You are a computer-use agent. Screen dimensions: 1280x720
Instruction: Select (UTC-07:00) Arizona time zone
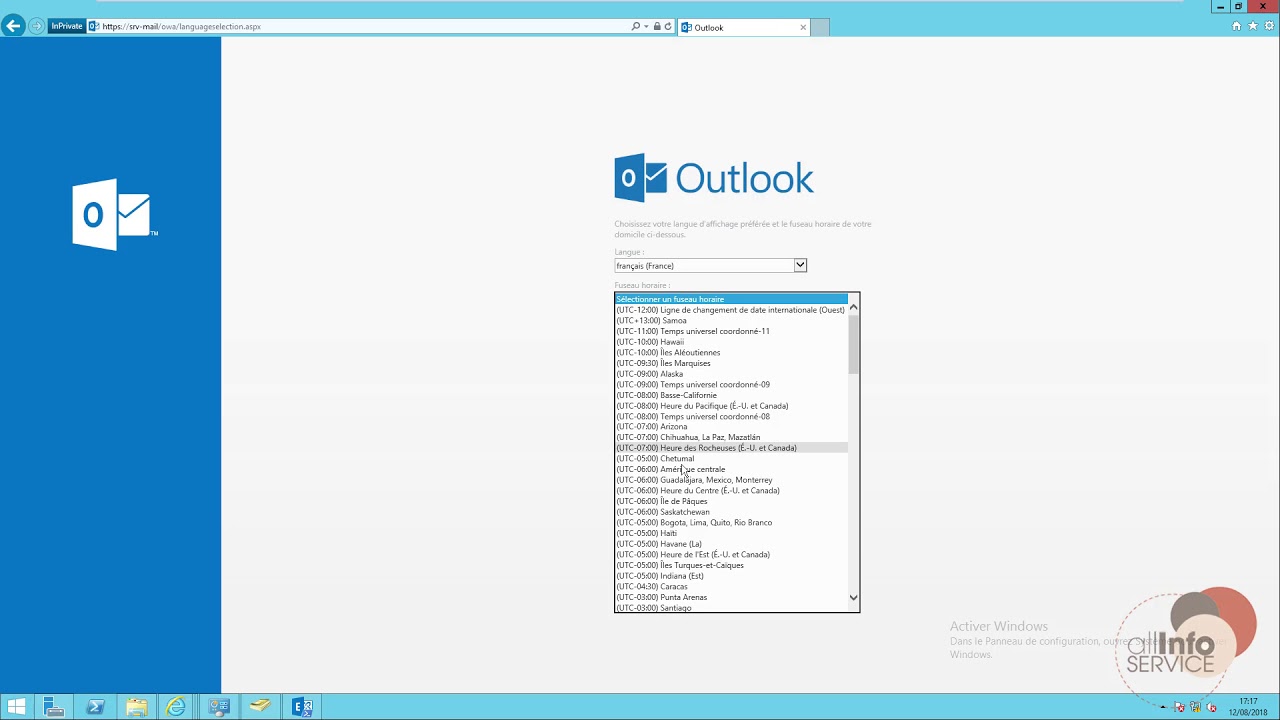[x=730, y=427]
